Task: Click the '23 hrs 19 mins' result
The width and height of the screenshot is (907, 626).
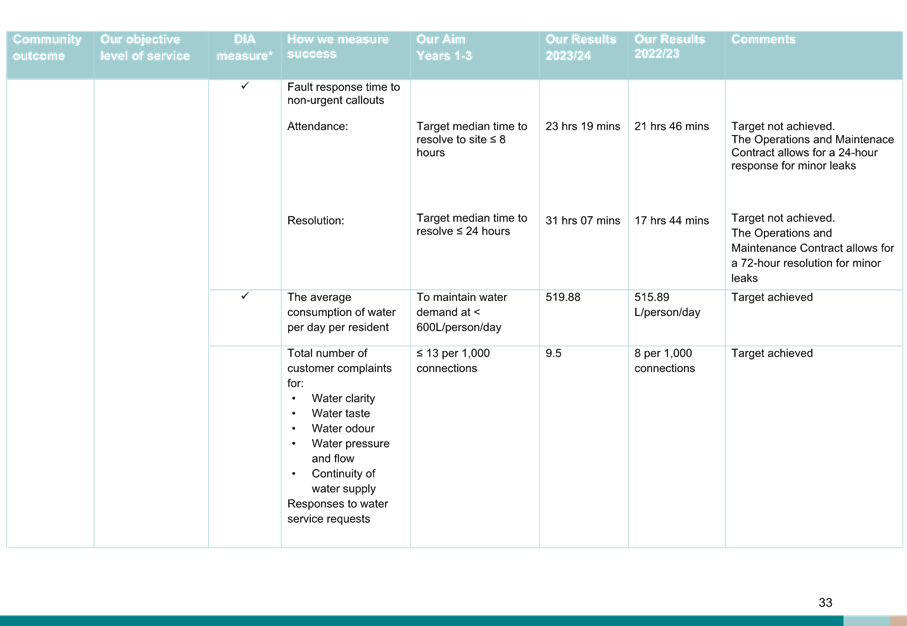Action: (582, 126)
